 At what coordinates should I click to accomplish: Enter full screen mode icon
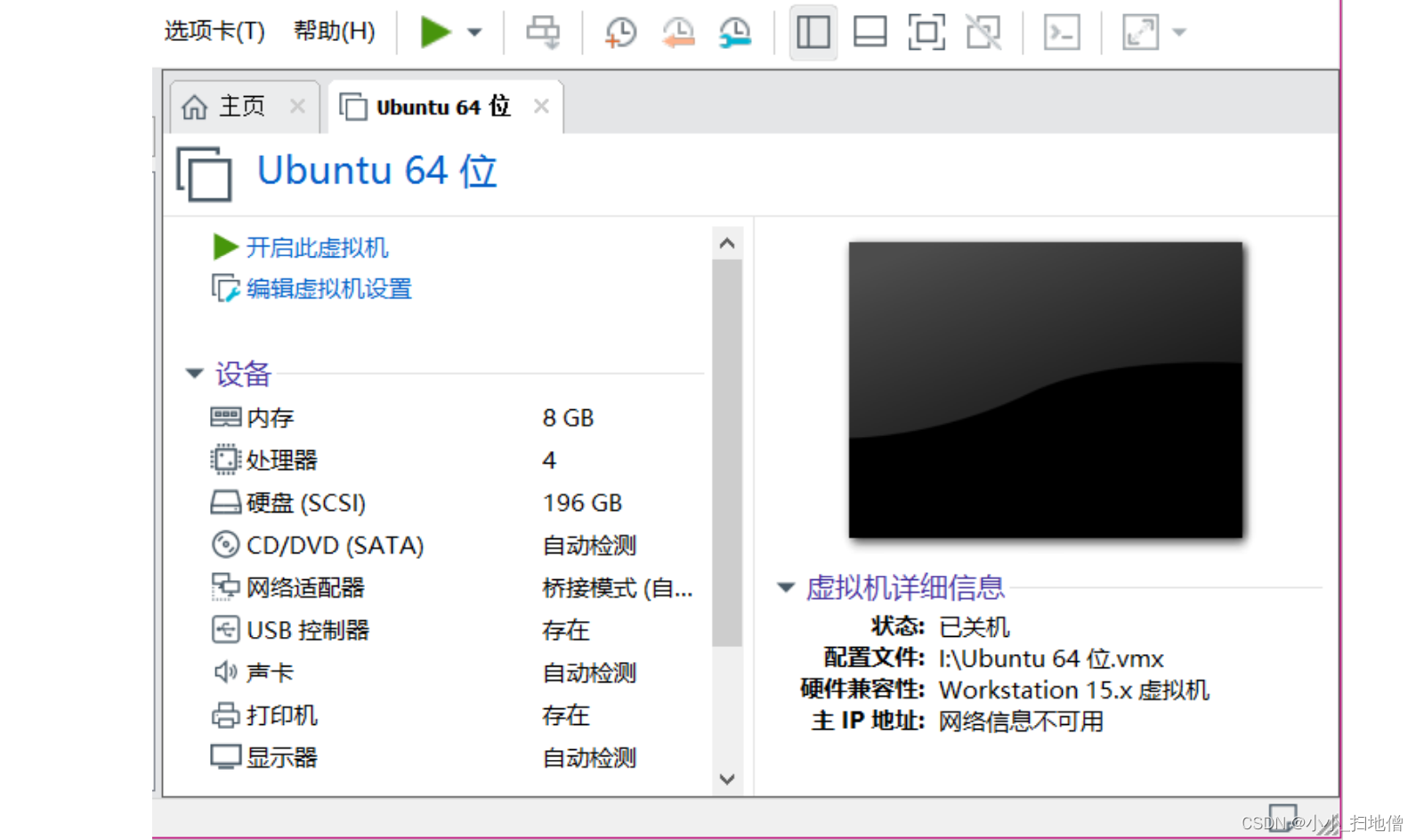point(926,32)
